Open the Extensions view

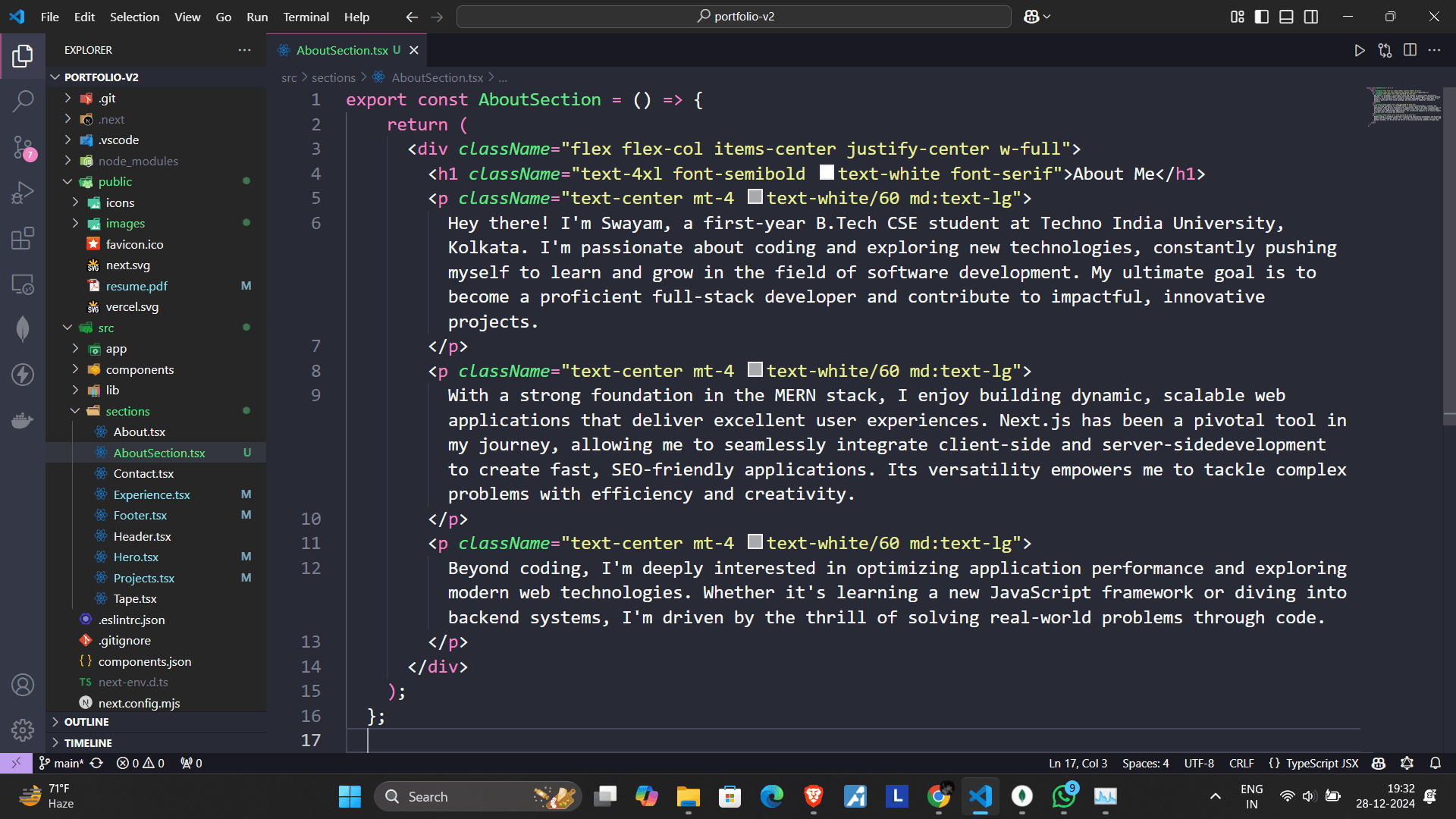23,238
